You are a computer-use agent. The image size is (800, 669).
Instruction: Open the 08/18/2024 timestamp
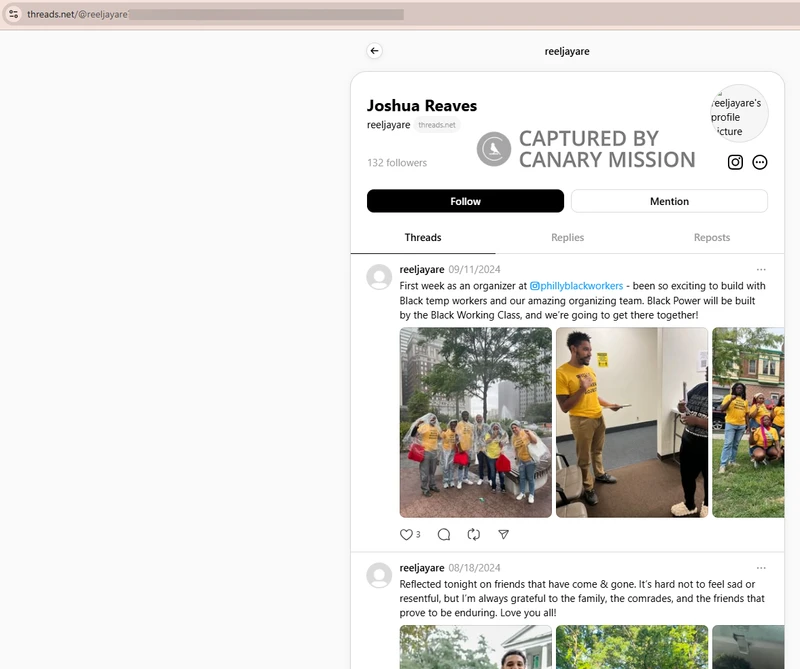pos(474,568)
